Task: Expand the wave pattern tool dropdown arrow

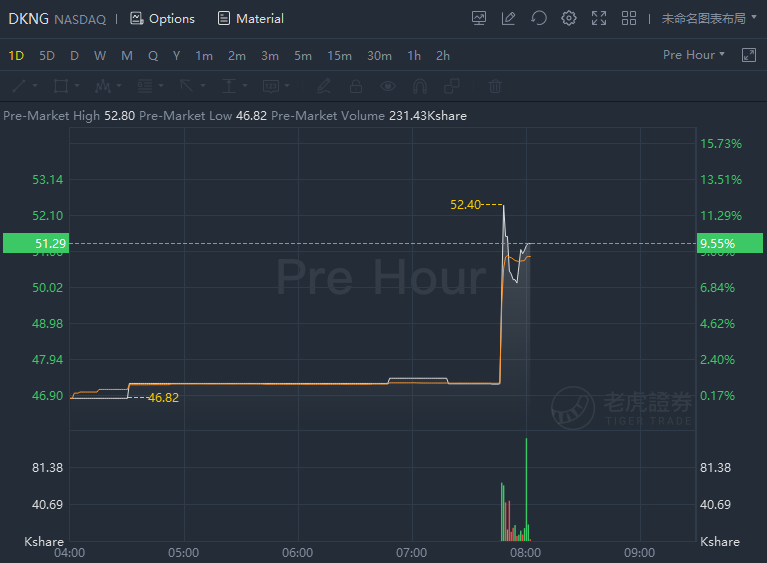Action: (119, 86)
